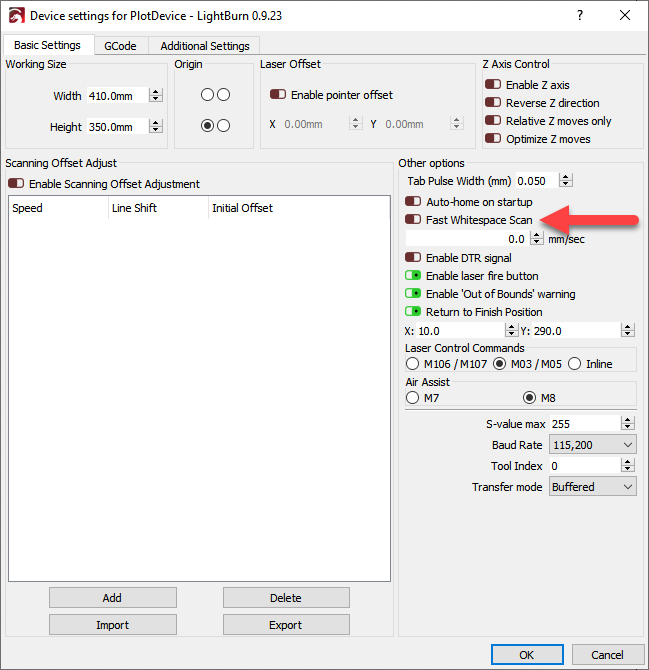The image size is (649, 670).
Task: Click the Initial Offset column header
Action: click(299, 208)
